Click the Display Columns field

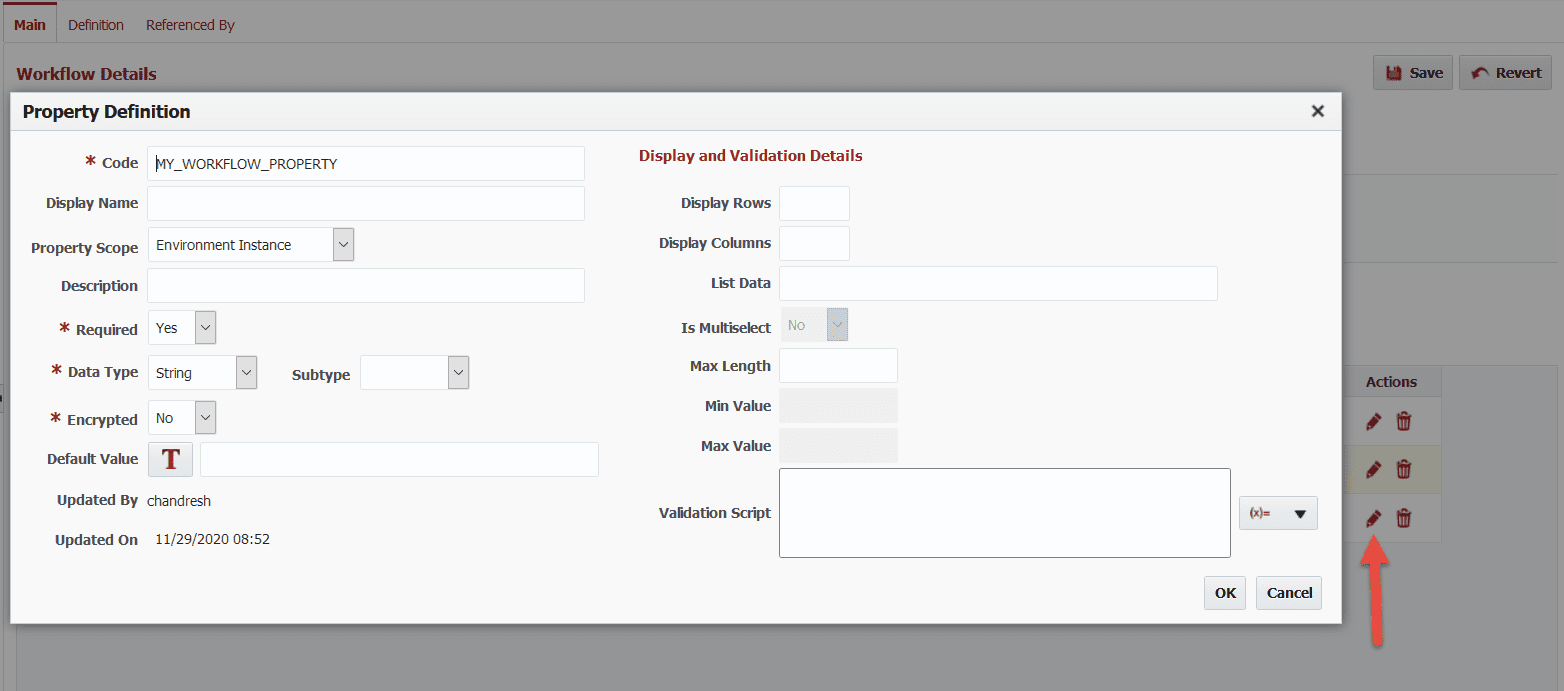[814, 243]
